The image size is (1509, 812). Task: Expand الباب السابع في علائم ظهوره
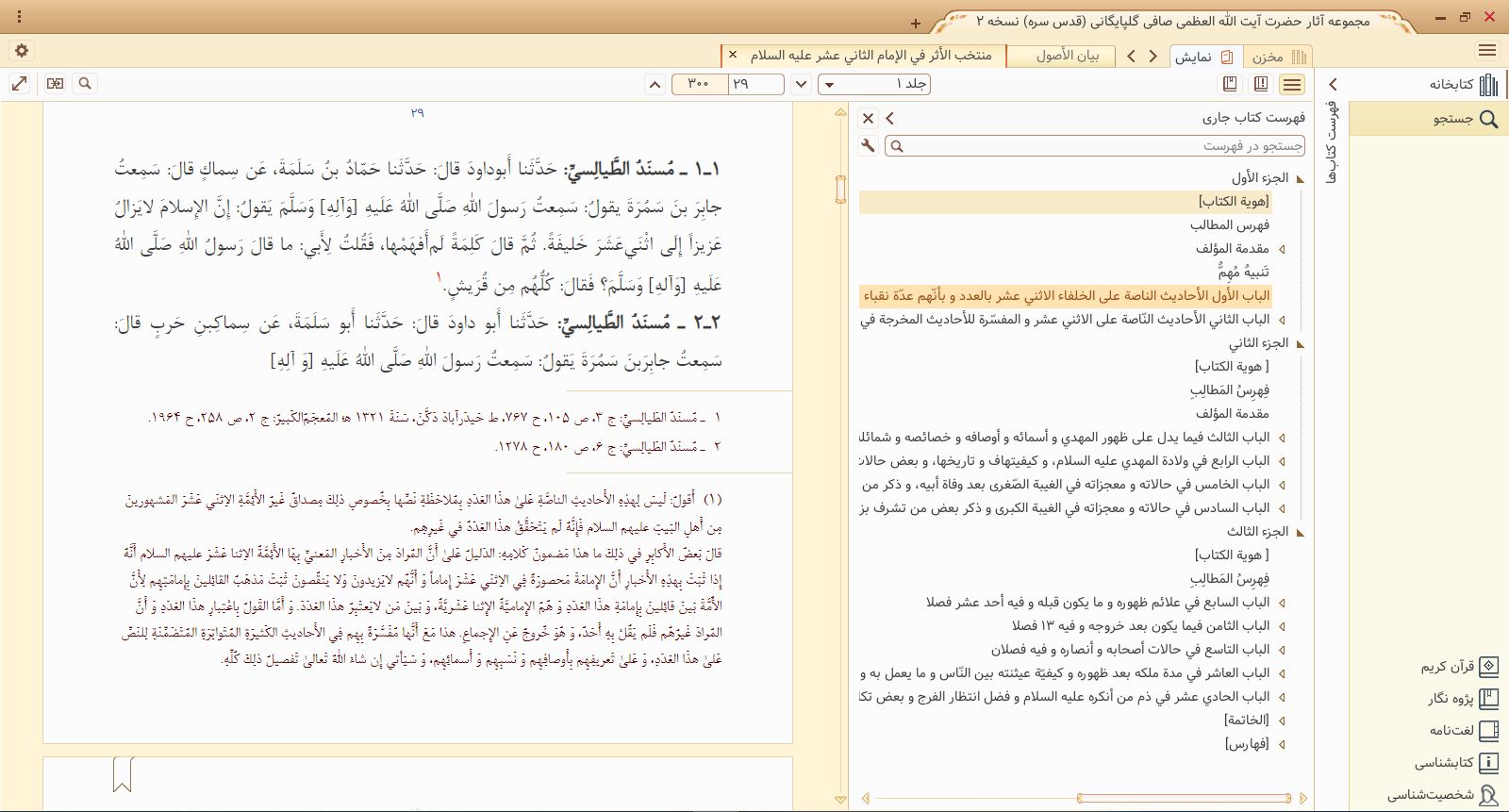click(1282, 603)
